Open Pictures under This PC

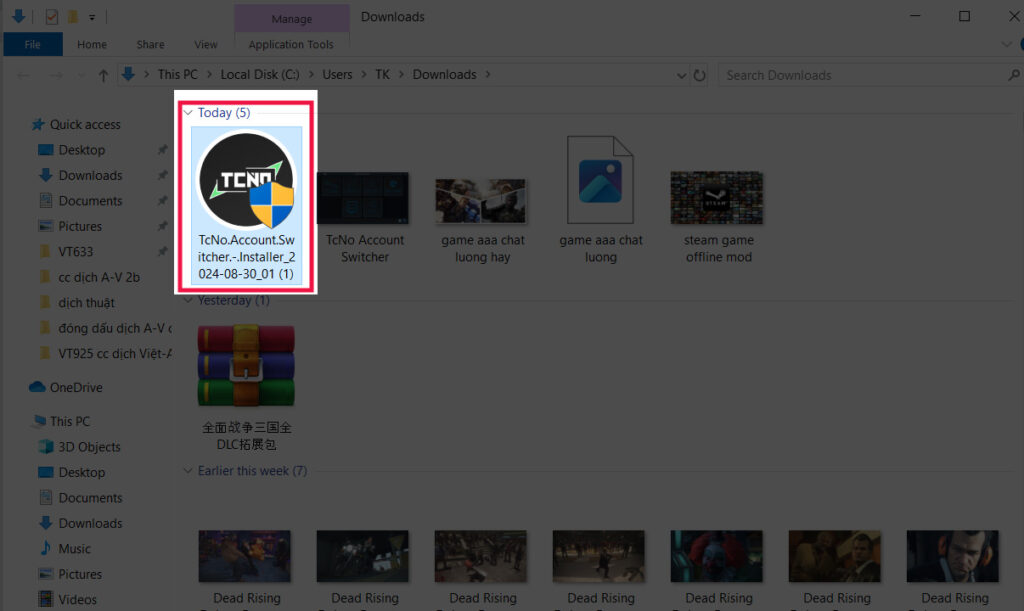[x=80, y=574]
